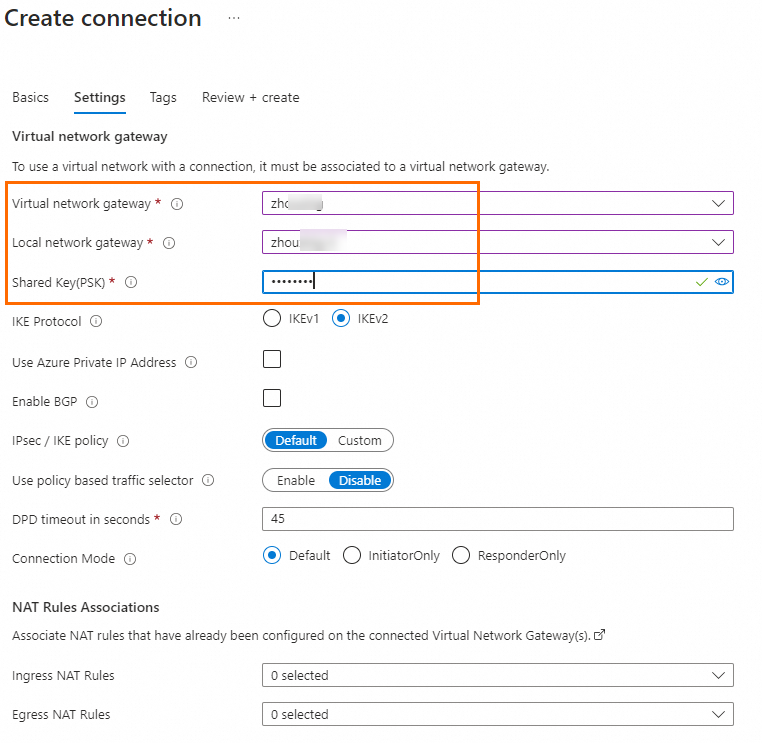This screenshot has height=743, width=762.
Task: Click info icon next to Virtual network gateway
Action: [177, 204]
